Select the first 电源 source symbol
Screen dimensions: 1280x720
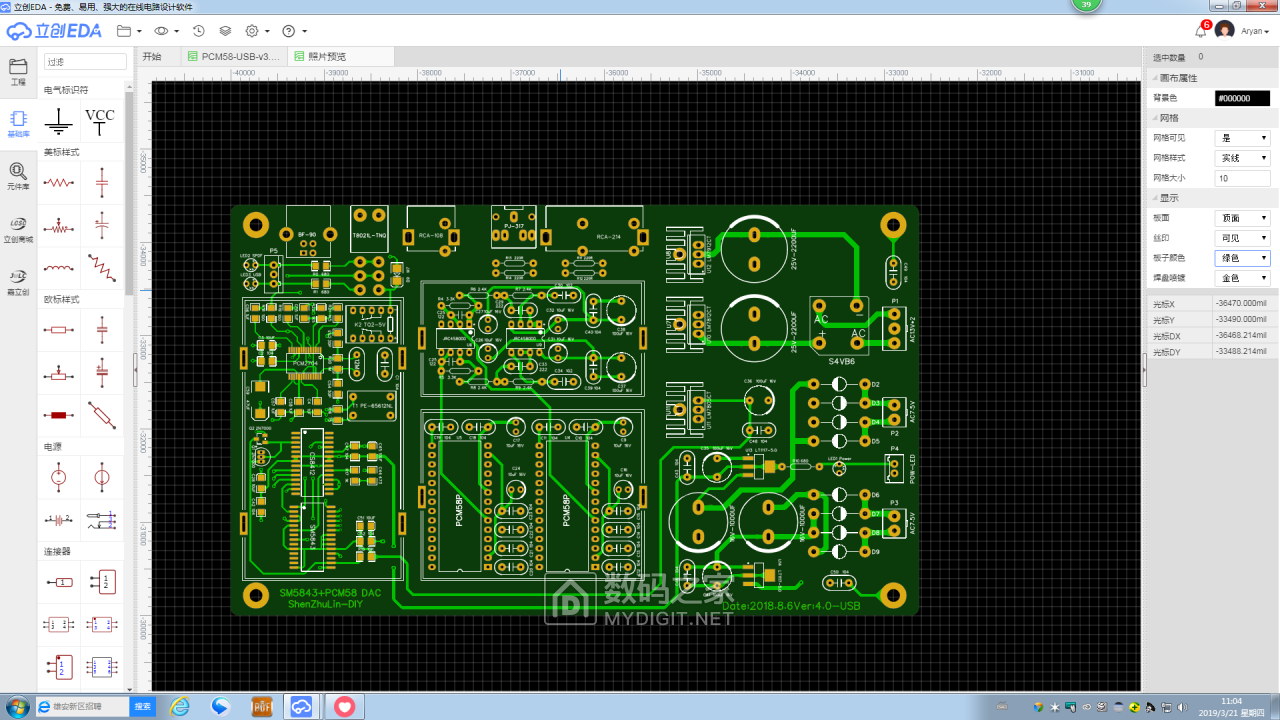click(60, 477)
